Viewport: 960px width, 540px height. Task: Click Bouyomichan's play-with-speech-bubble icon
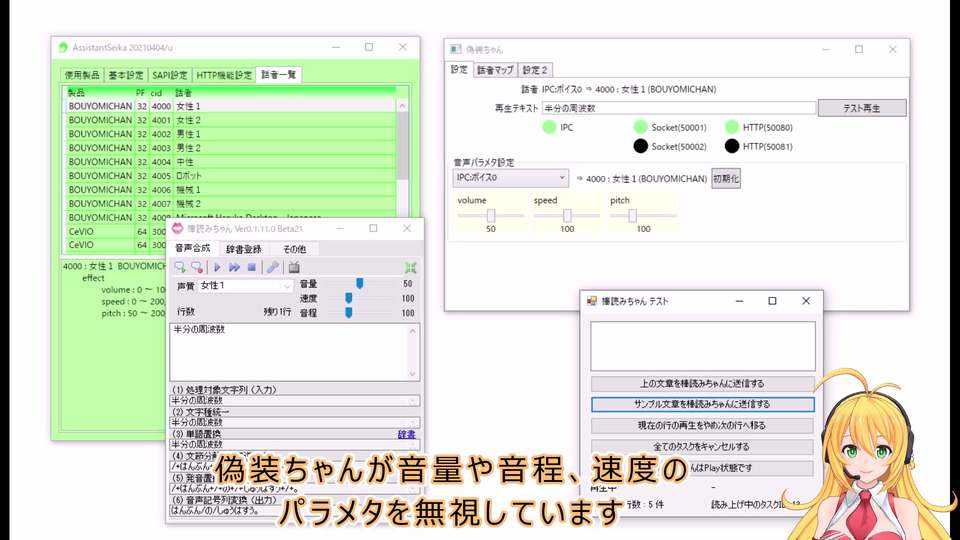click(179, 267)
